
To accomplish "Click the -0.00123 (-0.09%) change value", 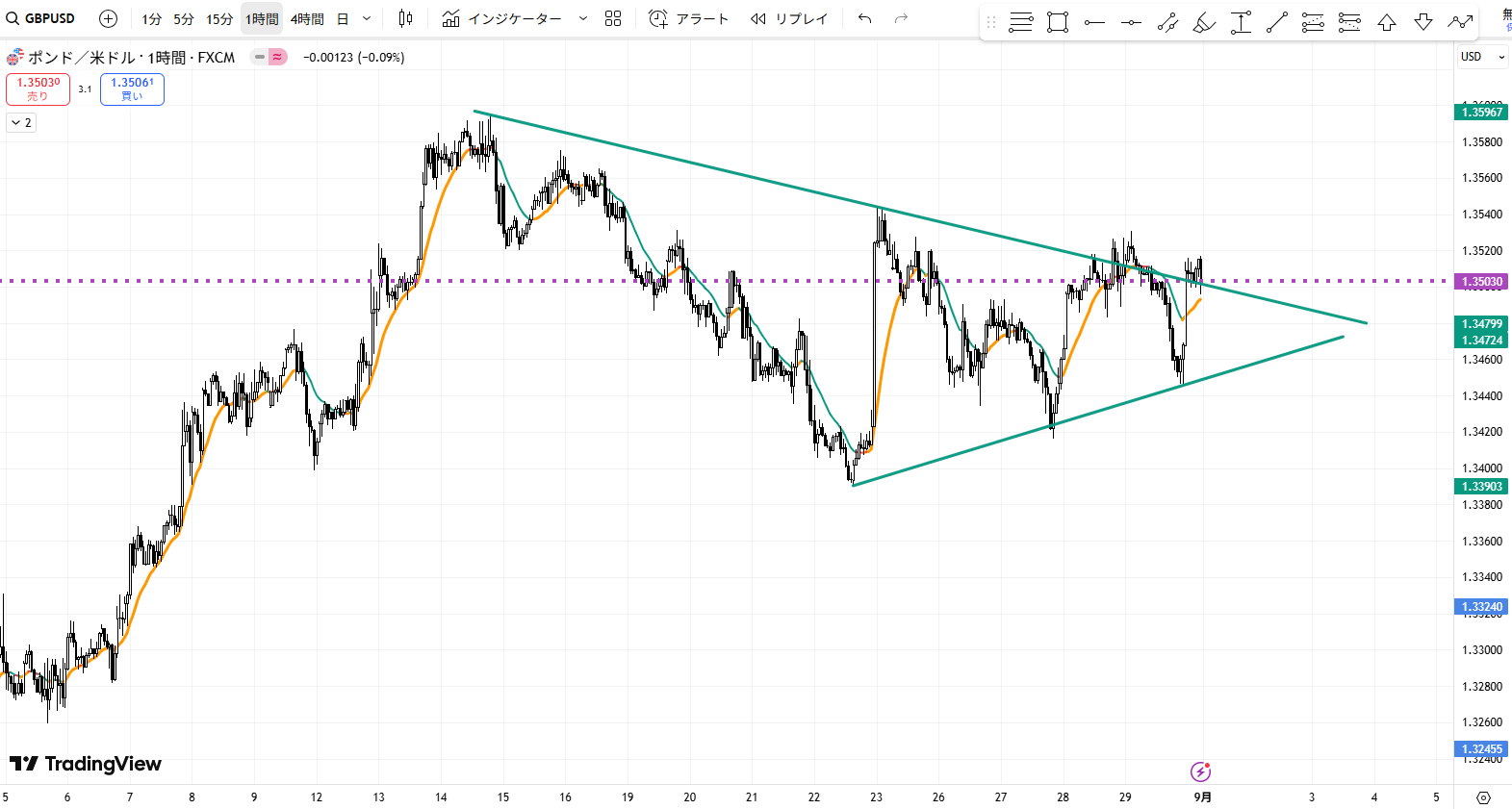I will coord(353,58).
